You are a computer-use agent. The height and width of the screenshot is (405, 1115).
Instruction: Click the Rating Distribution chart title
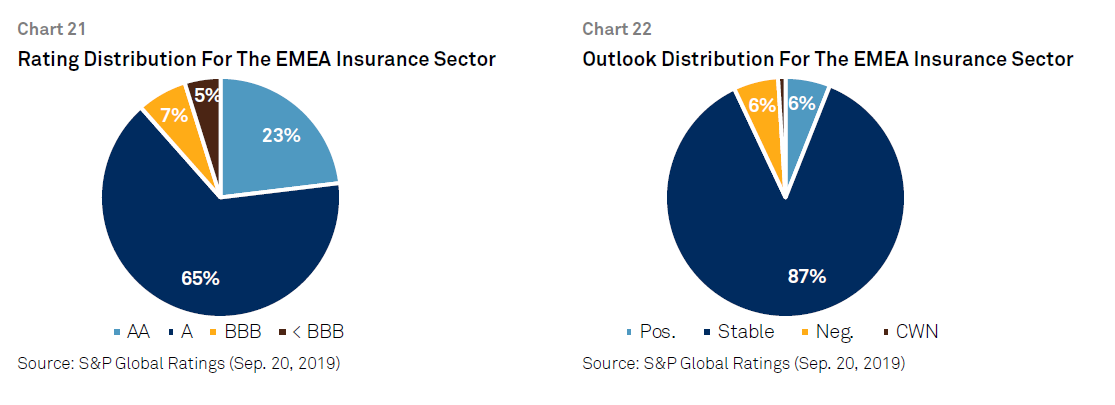pyautogui.click(x=257, y=59)
